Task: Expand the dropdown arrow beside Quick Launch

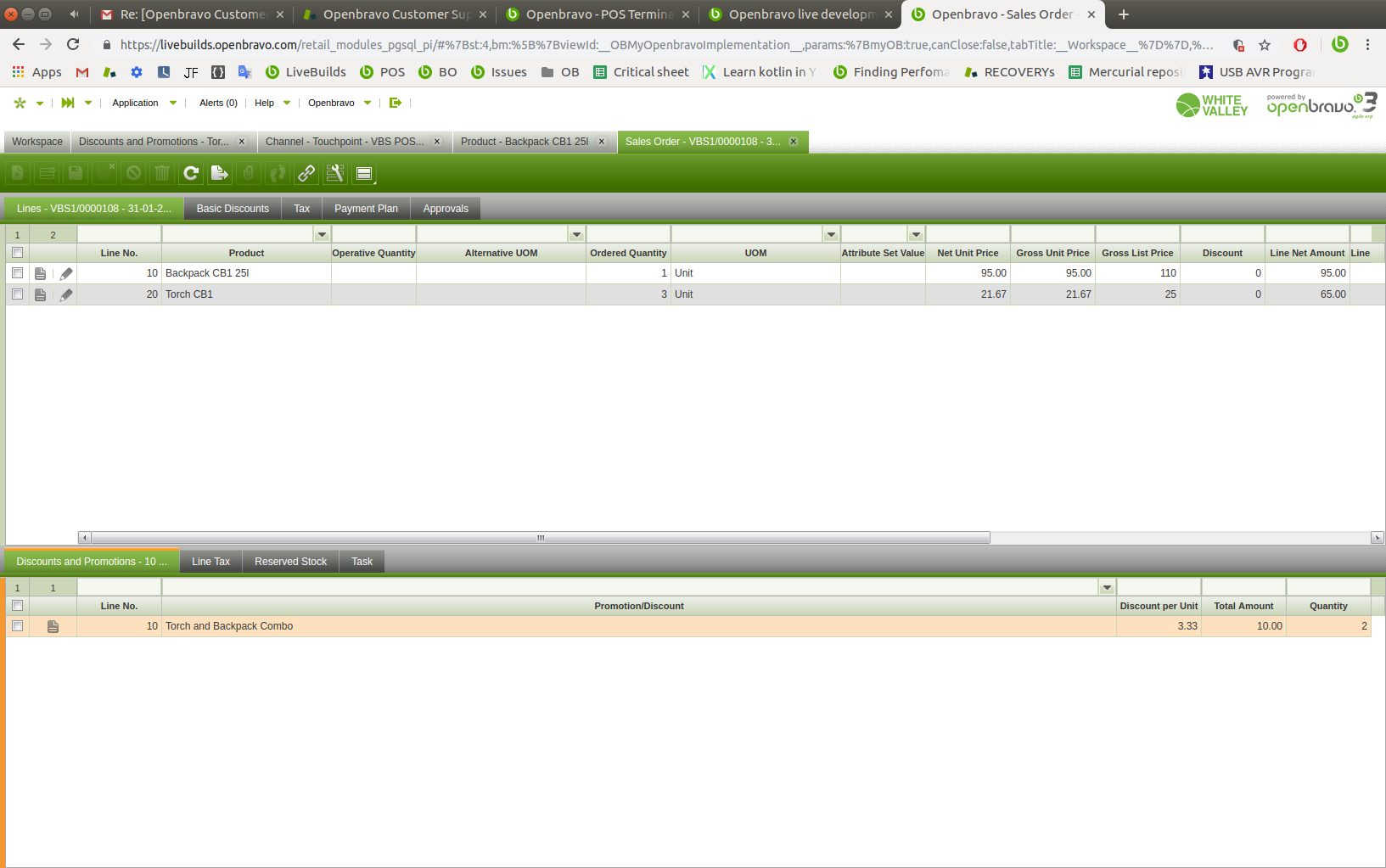Action: pyautogui.click(x=88, y=103)
